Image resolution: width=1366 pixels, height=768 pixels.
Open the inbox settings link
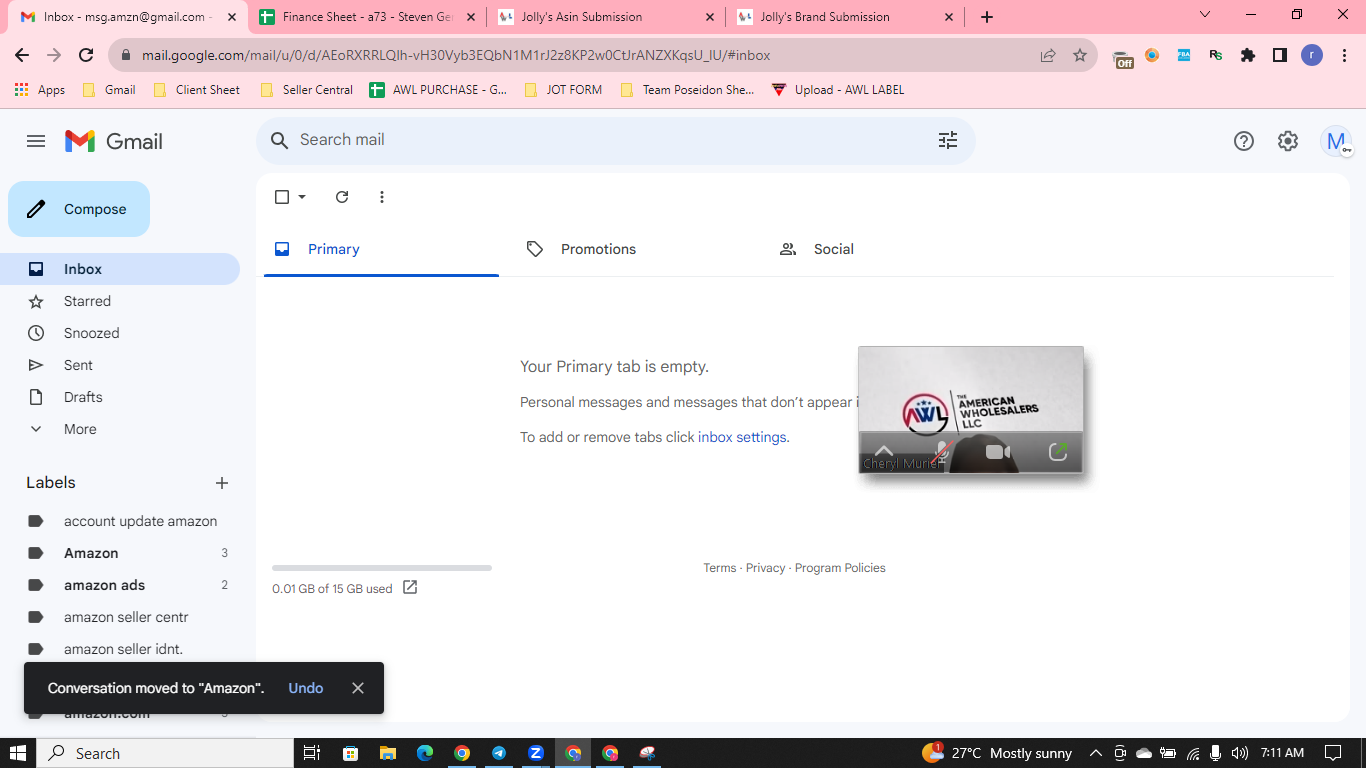coord(742,437)
